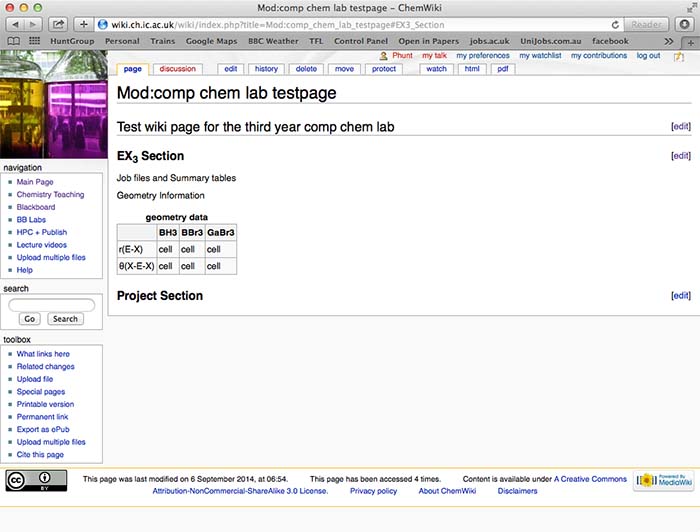Switch to the discussion tab

(x=177, y=69)
